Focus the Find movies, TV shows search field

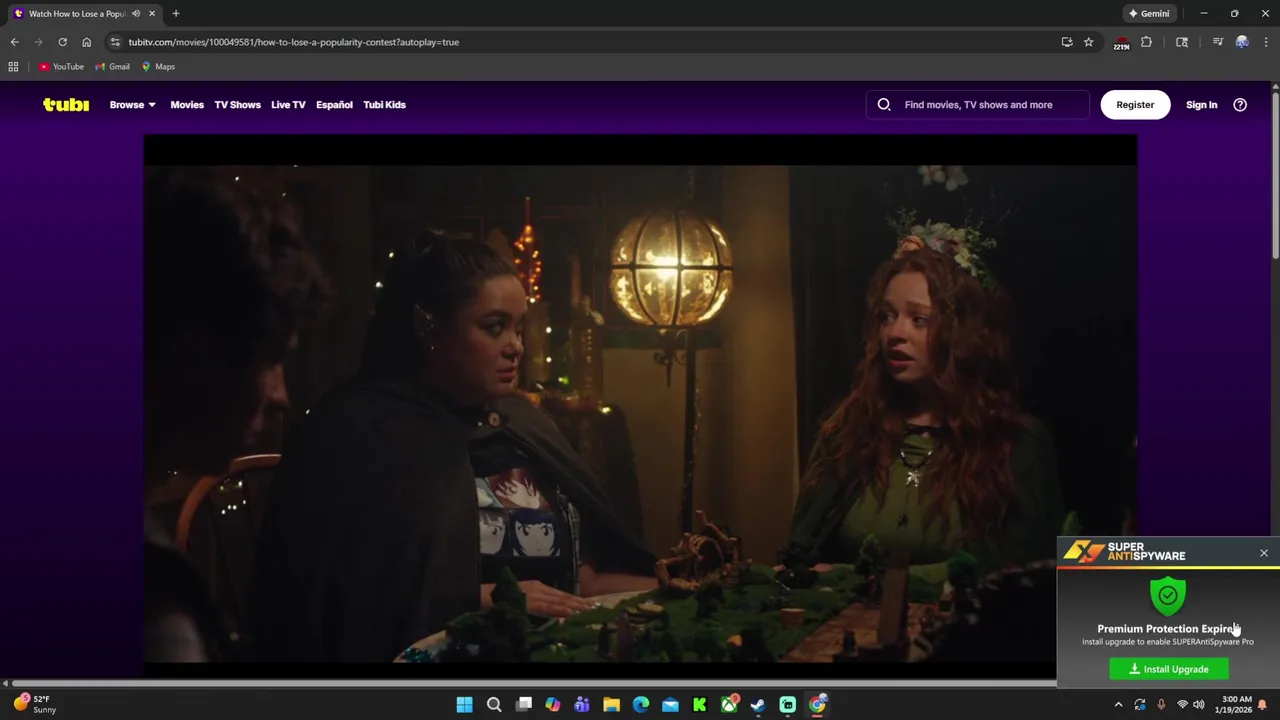(978, 104)
